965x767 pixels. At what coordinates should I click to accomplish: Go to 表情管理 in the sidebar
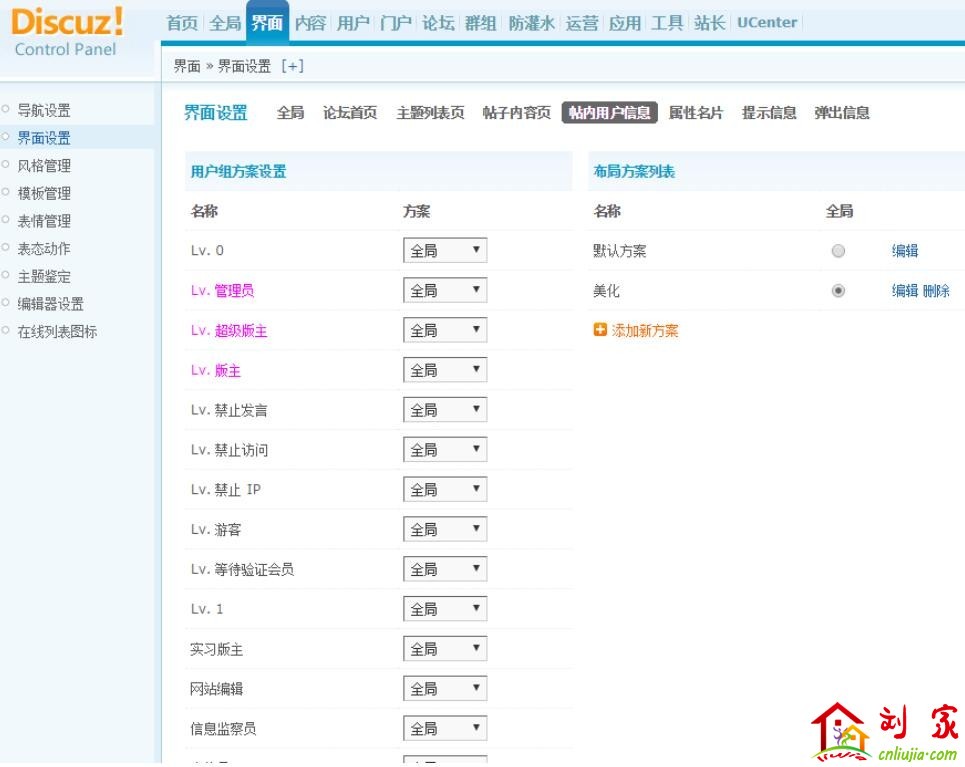pyautogui.click(x=44, y=221)
